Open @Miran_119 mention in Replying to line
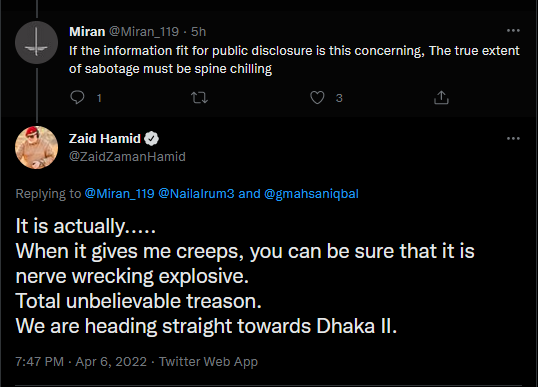Image resolution: width=538 pixels, height=387 pixels. tap(119, 194)
